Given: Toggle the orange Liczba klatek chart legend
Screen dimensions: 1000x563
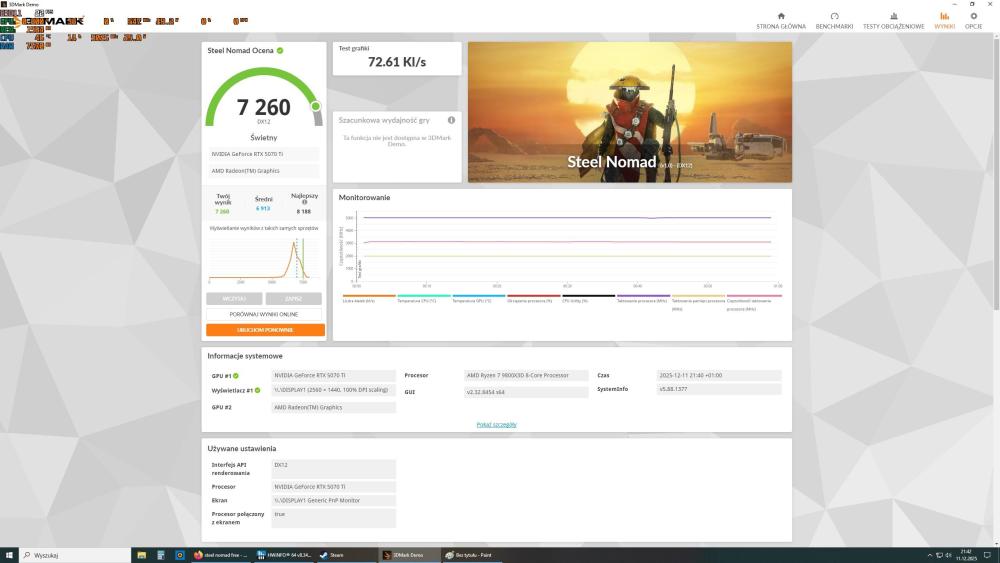Looking at the screenshot, I should coord(368,297).
